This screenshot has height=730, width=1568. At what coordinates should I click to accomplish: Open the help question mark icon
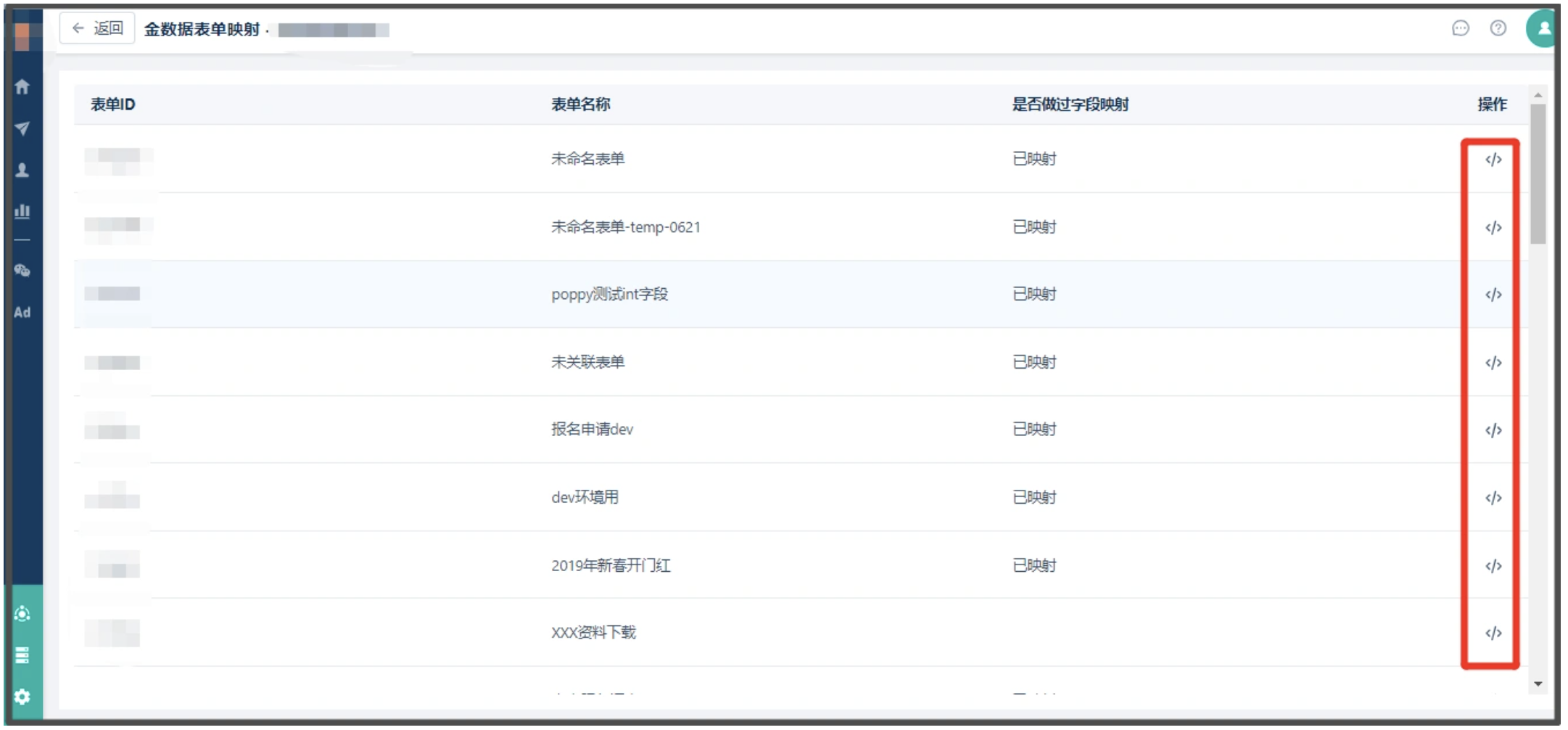coord(1498,28)
